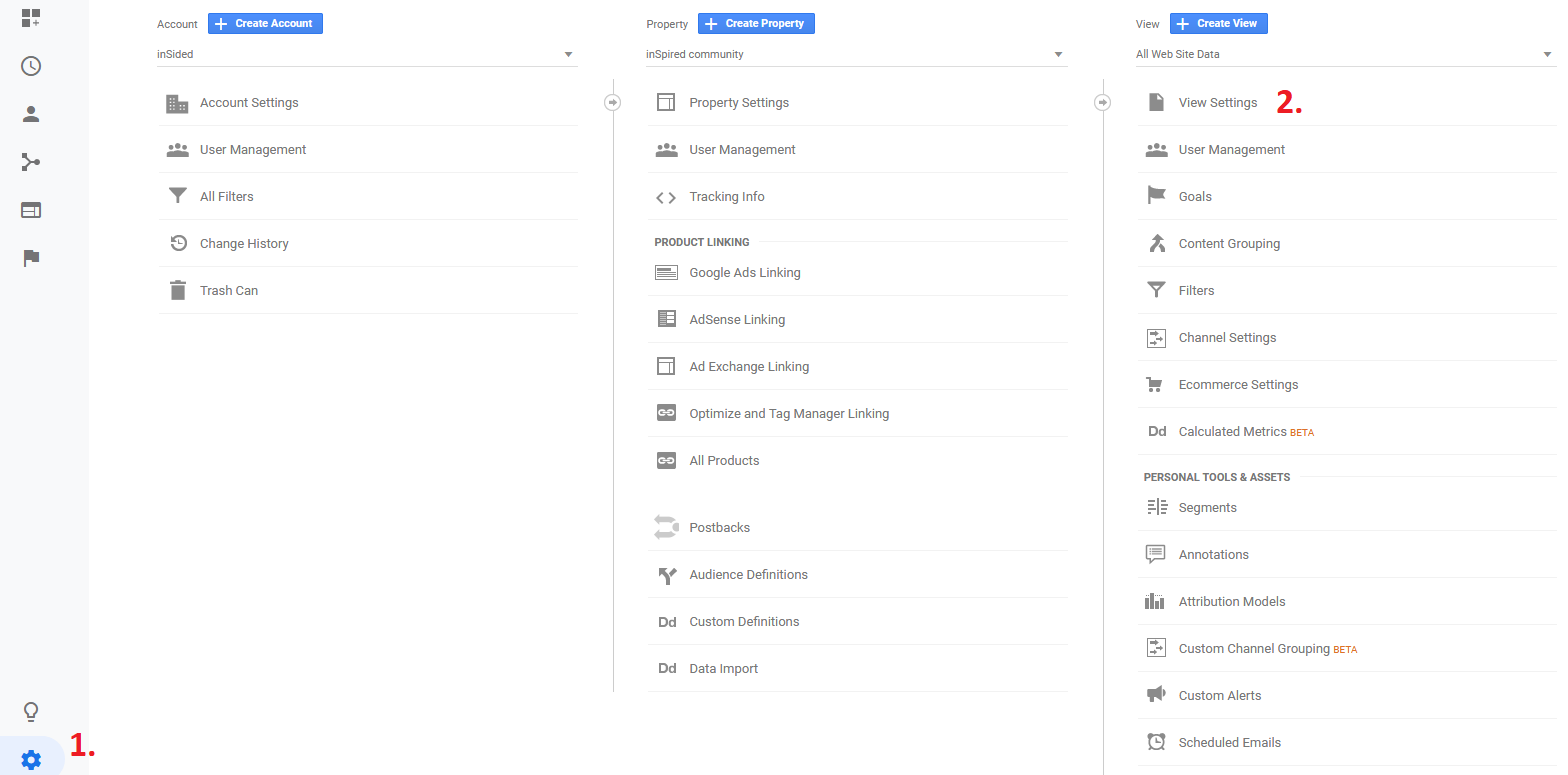The image size is (1568, 775).
Task: Click the Create View button
Action: click(x=1219, y=23)
